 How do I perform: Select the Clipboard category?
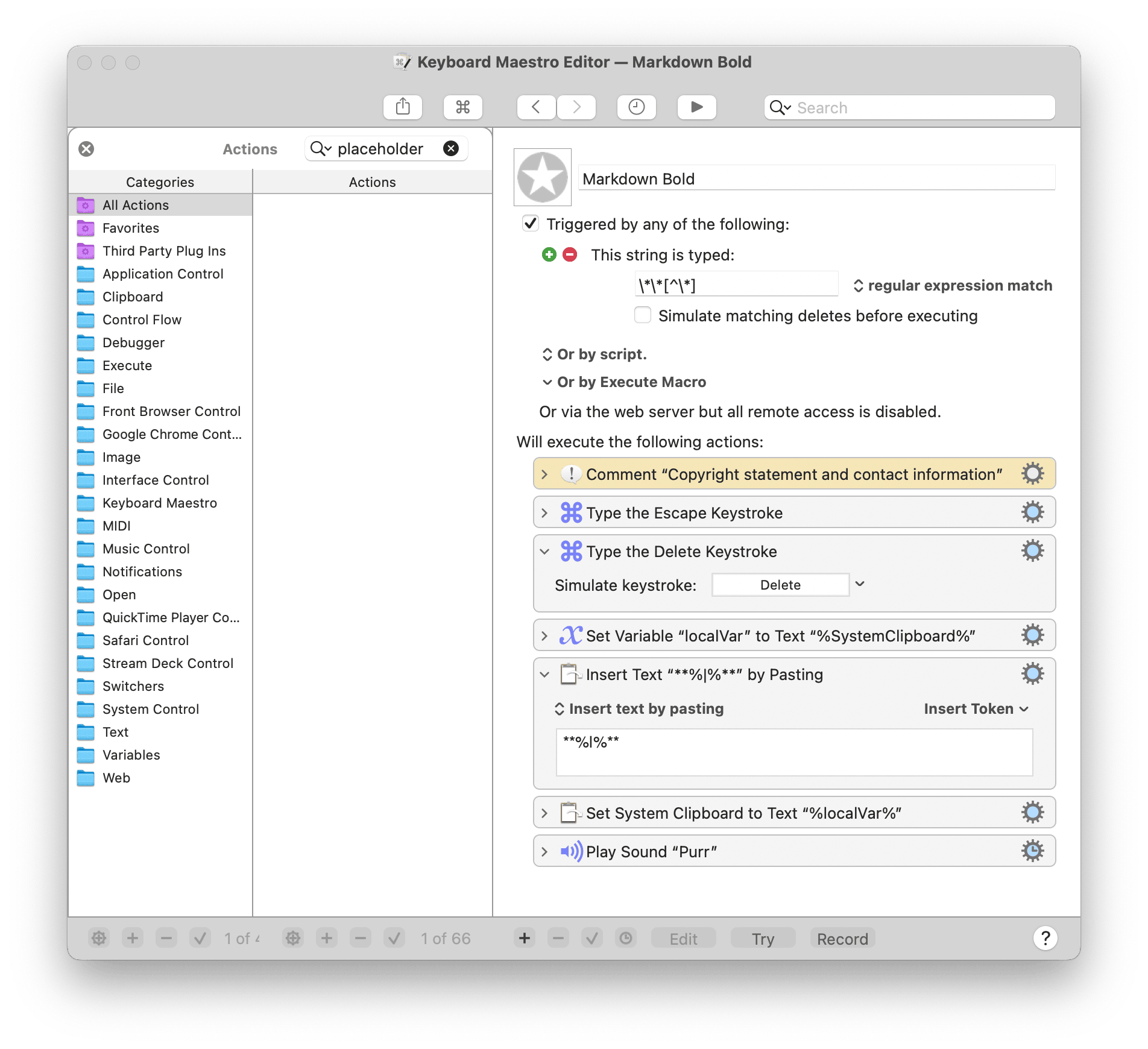coord(160,297)
